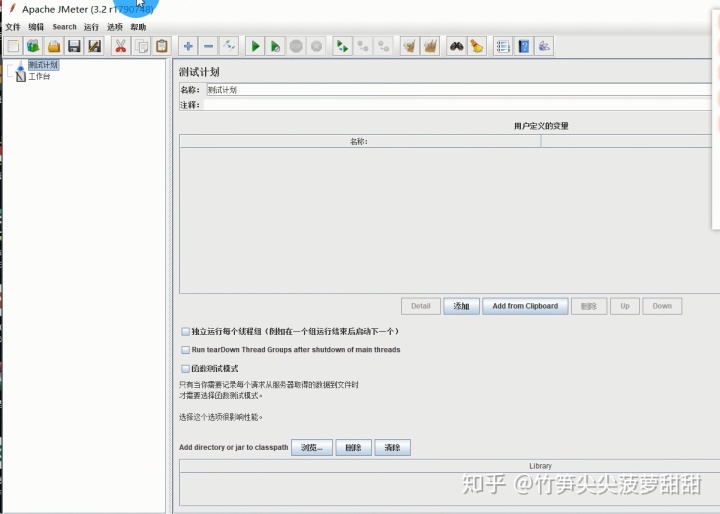This screenshot has width=720, height=514.
Task: Click the Remote shutdown all icon
Action: pos(383,46)
